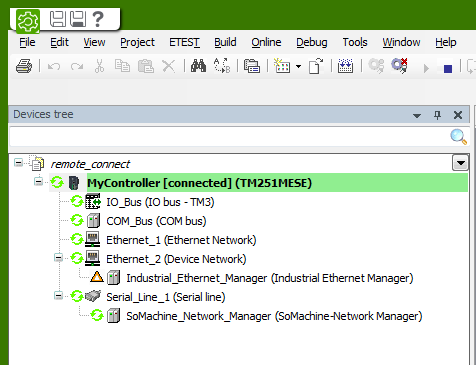
Task: Click the Login gear toolbar icon
Action: coord(376,66)
